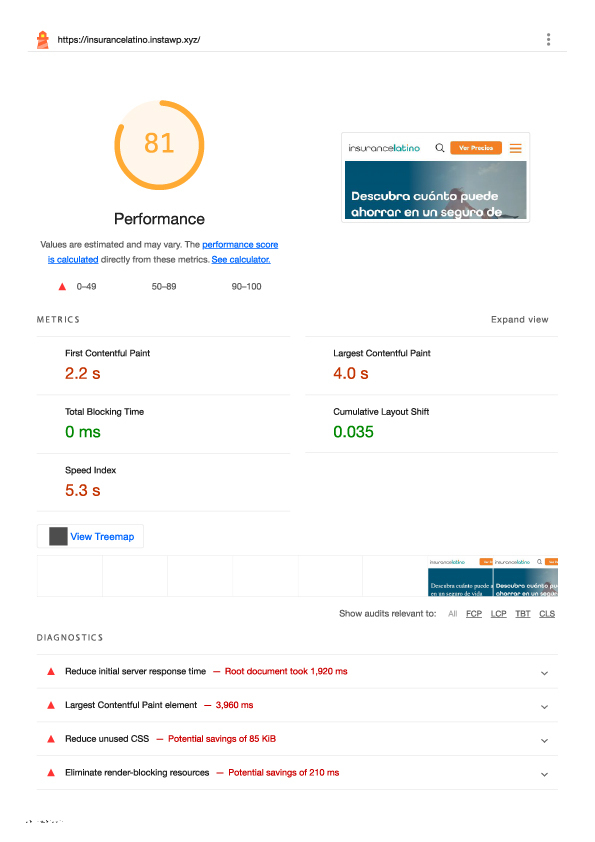The image size is (595, 842).
Task: Select the FCP audits filter
Action: [474, 613]
